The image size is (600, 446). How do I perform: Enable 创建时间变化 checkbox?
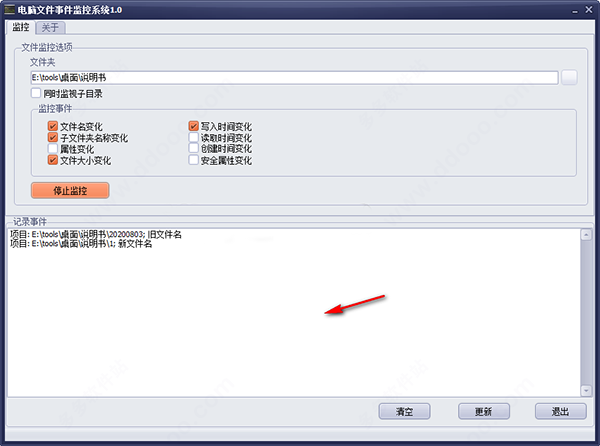point(194,148)
